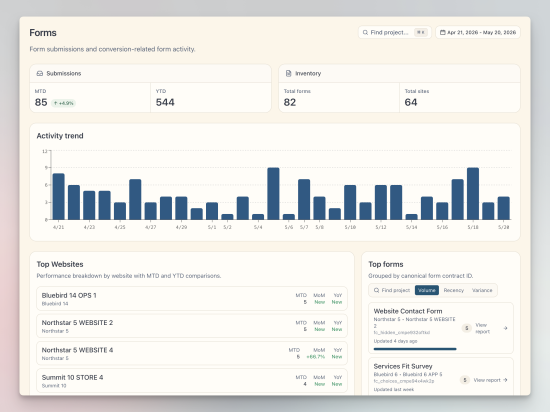Focus the Find project field in Top forms
The height and width of the screenshot is (412, 550).
[392, 290]
